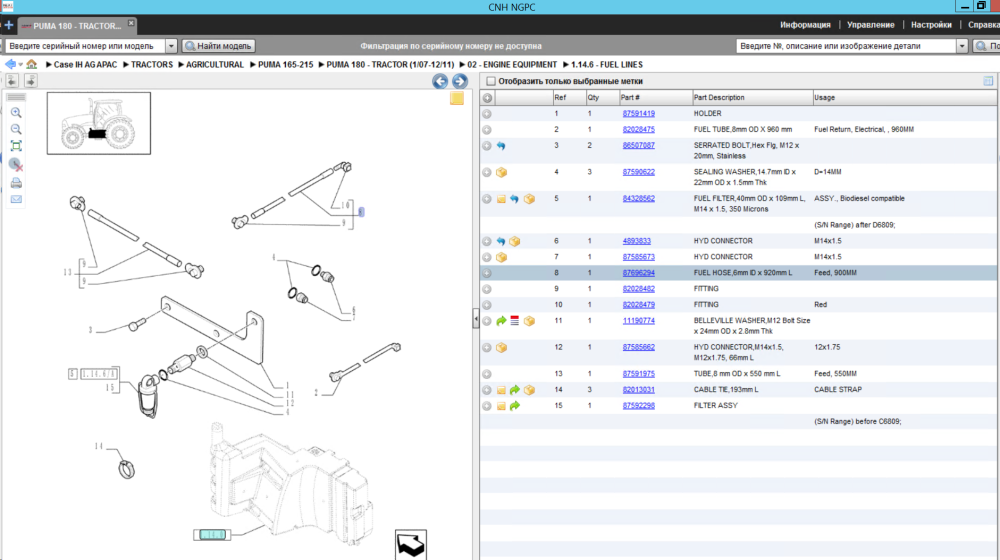The height and width of the screenshot is (560, 1000).
Task: Close the PUMA 180 - TRACTOR tab
Action: coord(131,23)
